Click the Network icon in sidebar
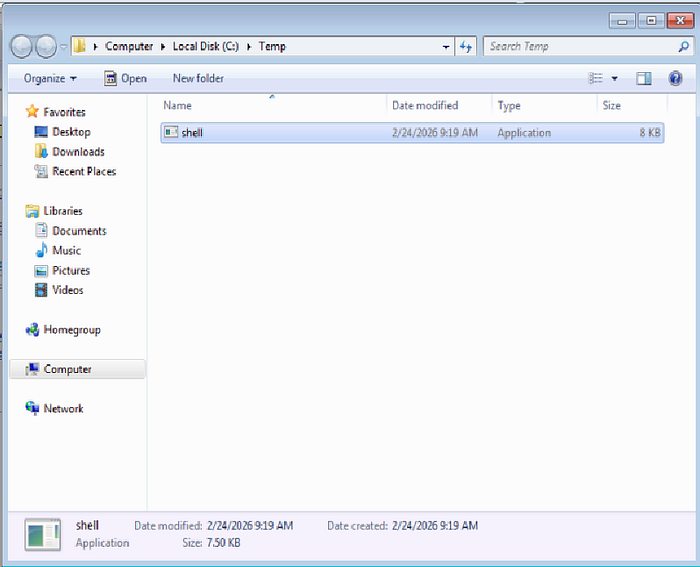 (32, 408)
